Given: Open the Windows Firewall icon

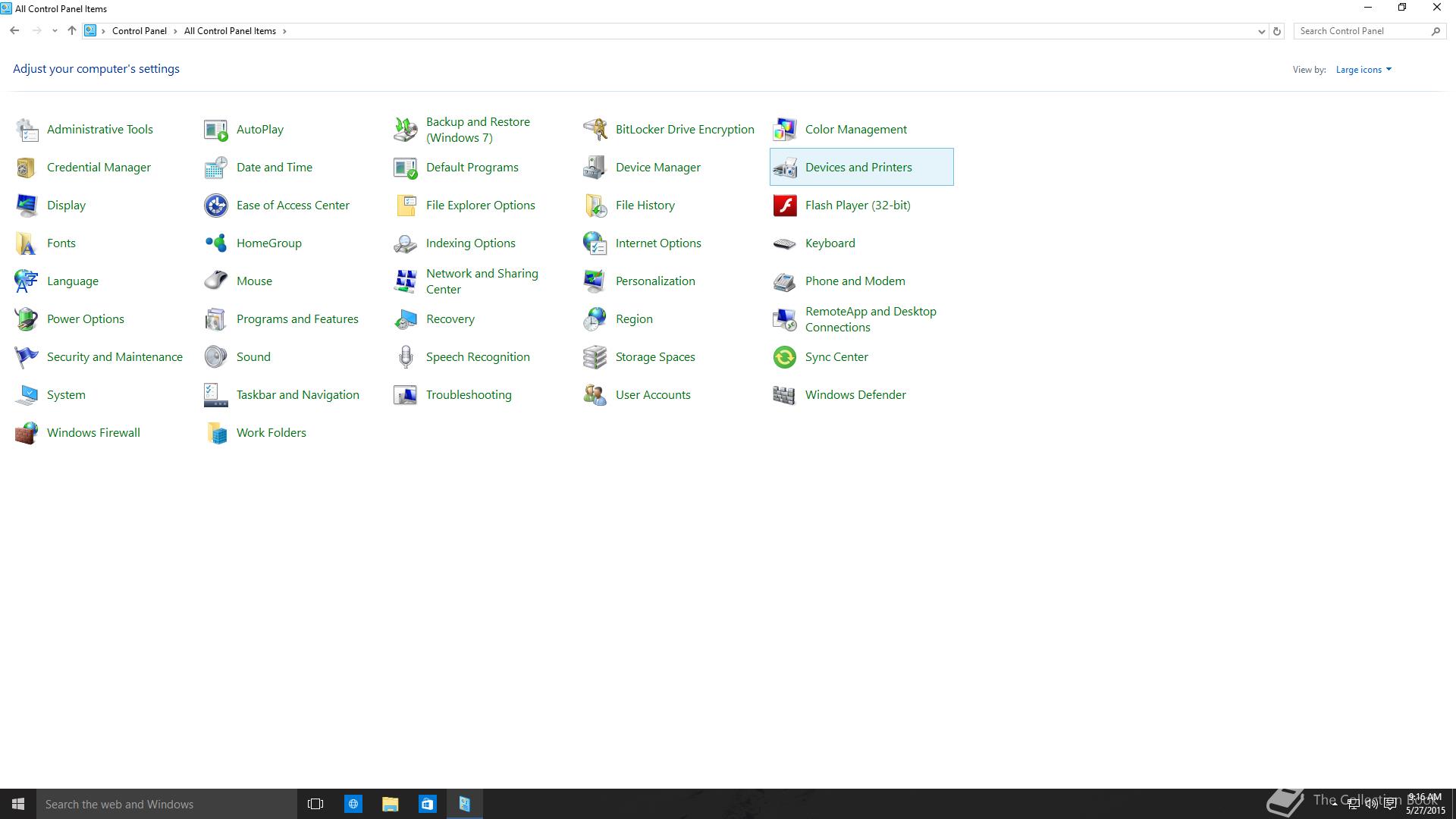Looking at the screenshot, I should click(27, 433).
